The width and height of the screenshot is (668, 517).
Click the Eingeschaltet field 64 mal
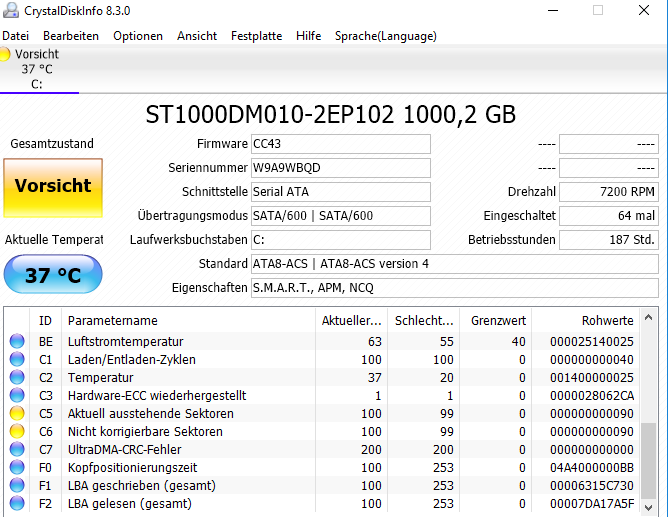(609, 216)
